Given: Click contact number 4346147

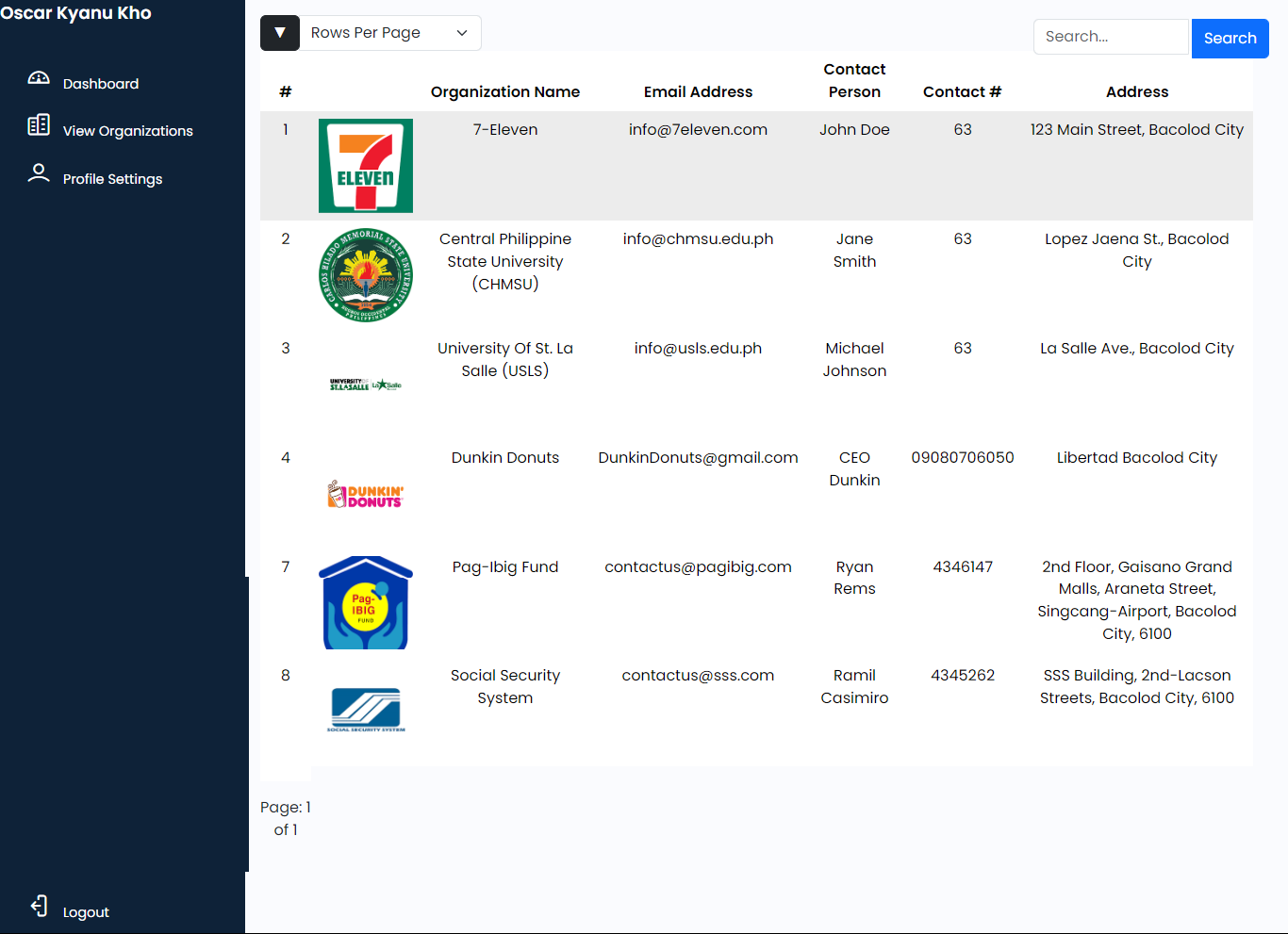Looking at the screenshot, I should [x=963, y=566].
